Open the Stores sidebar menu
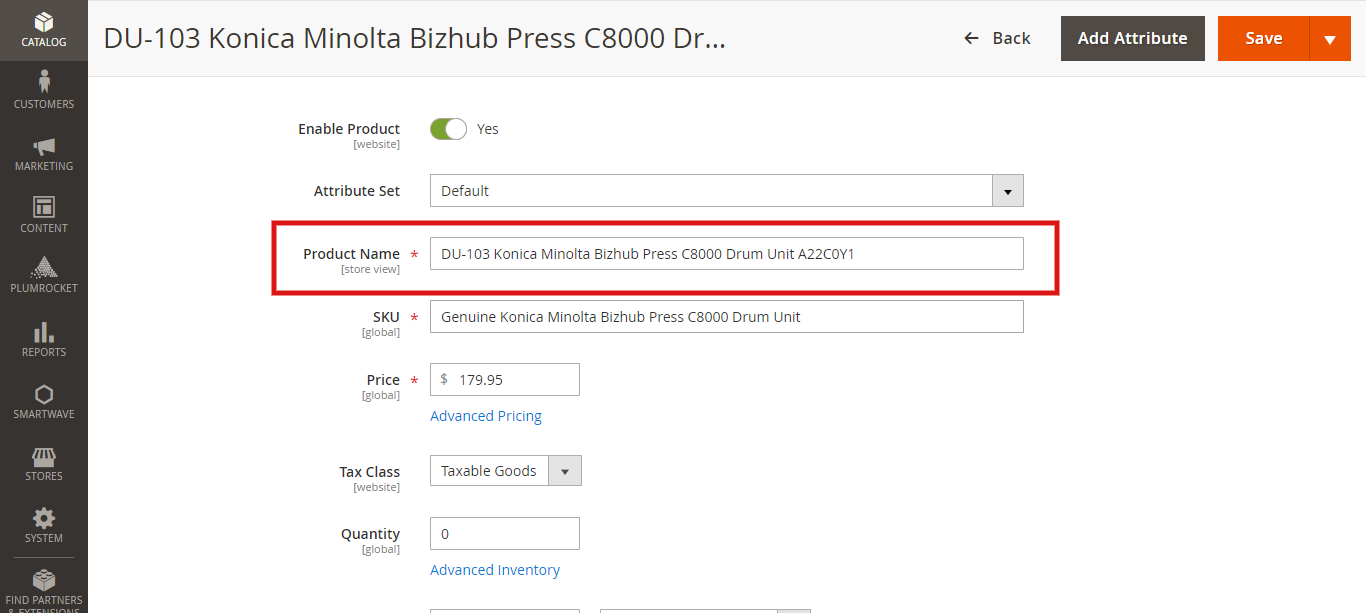The height and width of the screenshot is (613, 1366). click(44, 463)
